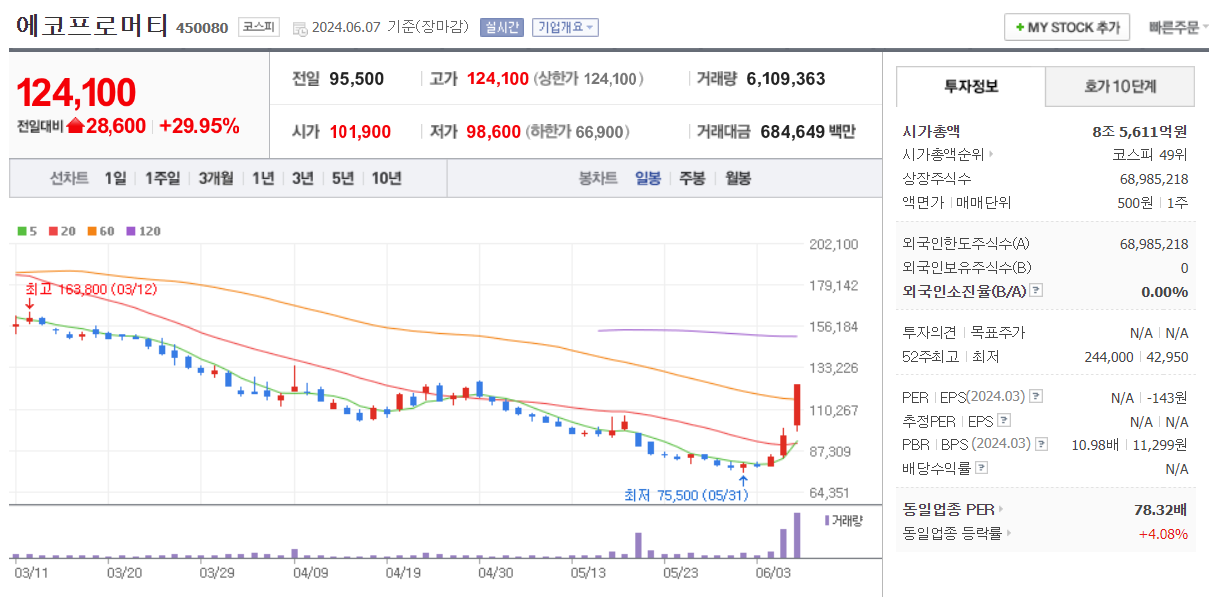The width and height of the screenshot is (1215, 597).
Task: Open the 호가 10단계 tab
Action: tap(1119, 88)
